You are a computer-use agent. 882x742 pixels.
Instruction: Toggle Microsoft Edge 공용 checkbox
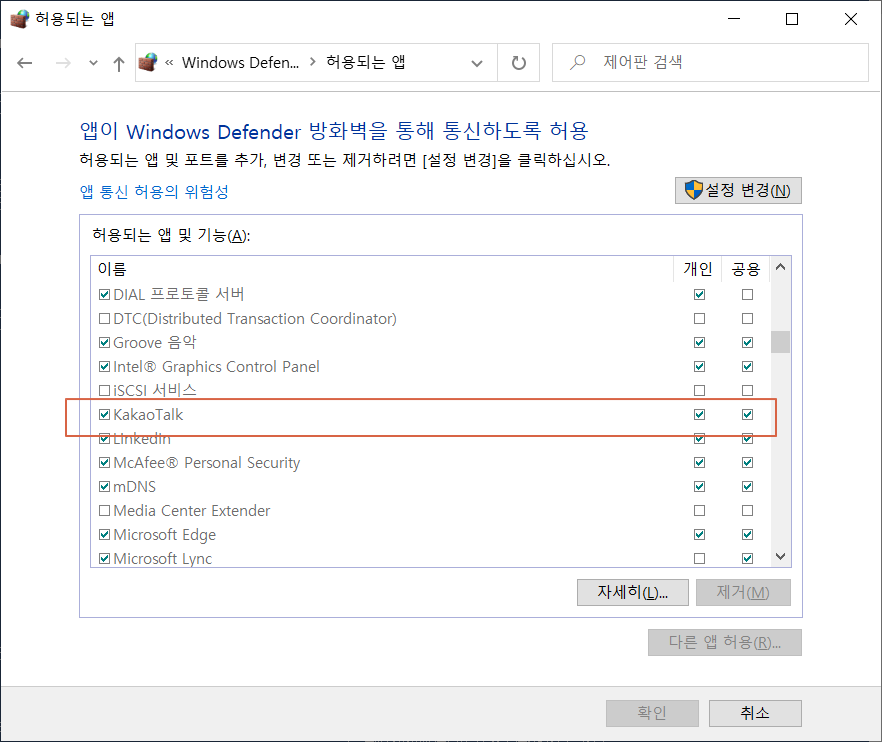pyautogui.click(x=747, y=534)
